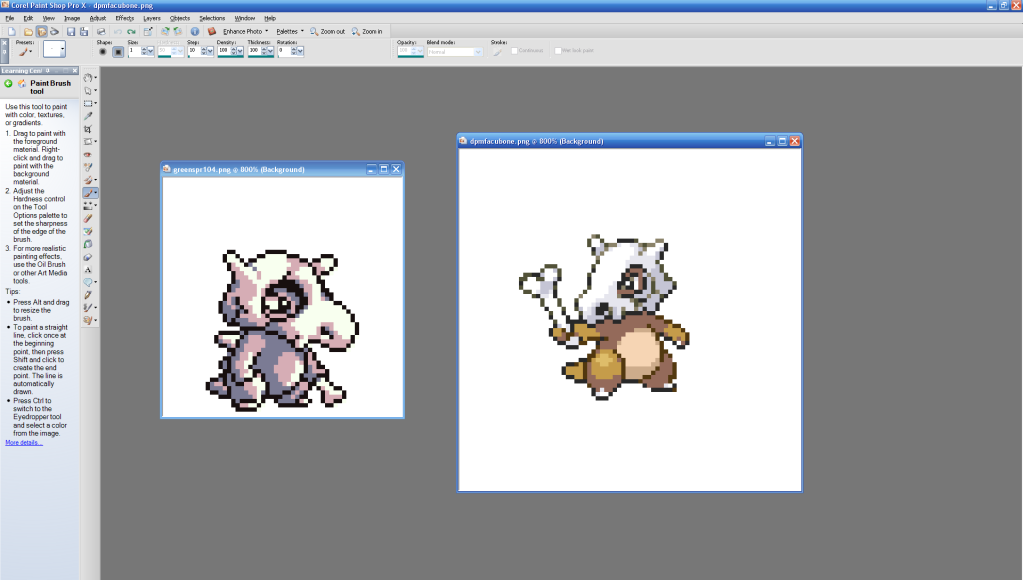Open the brush tip preview dropdown

tap(63, 49)
